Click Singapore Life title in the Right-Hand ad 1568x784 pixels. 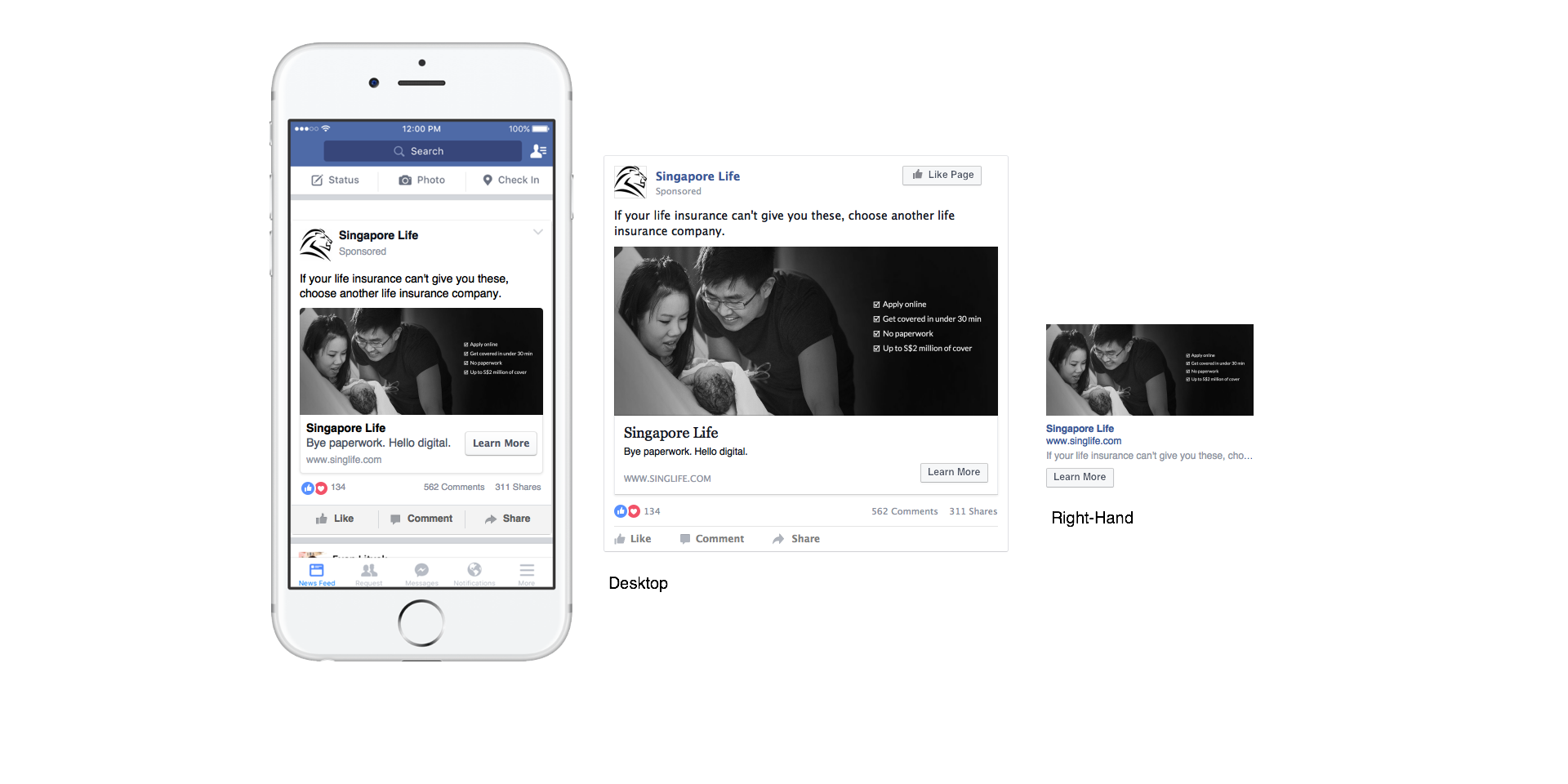point(1080,429)
